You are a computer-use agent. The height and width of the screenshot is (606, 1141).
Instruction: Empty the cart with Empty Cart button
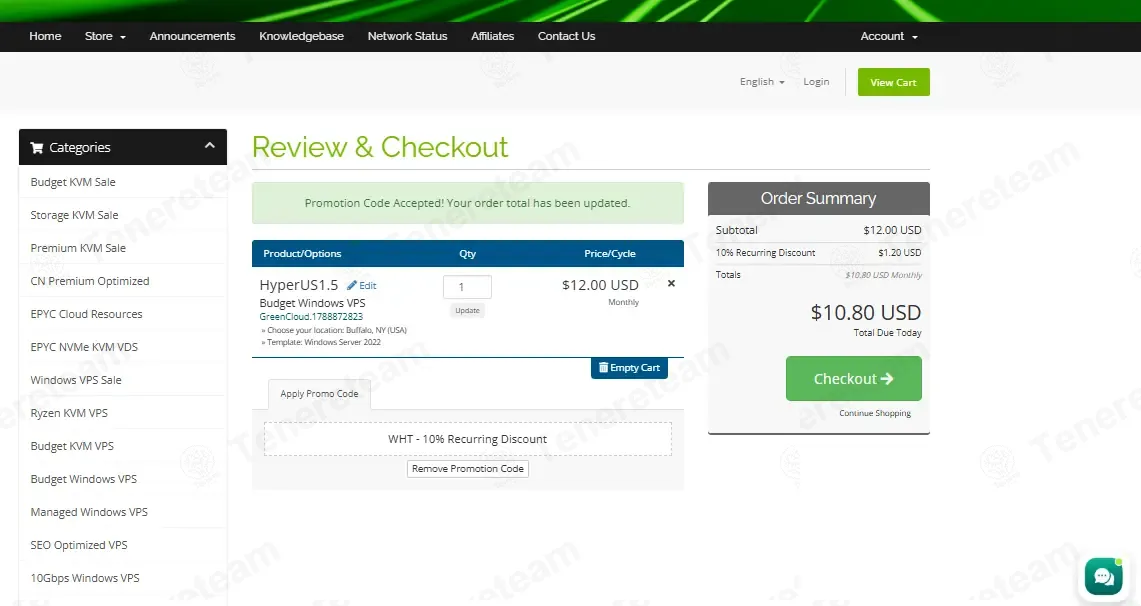[629, 367]
